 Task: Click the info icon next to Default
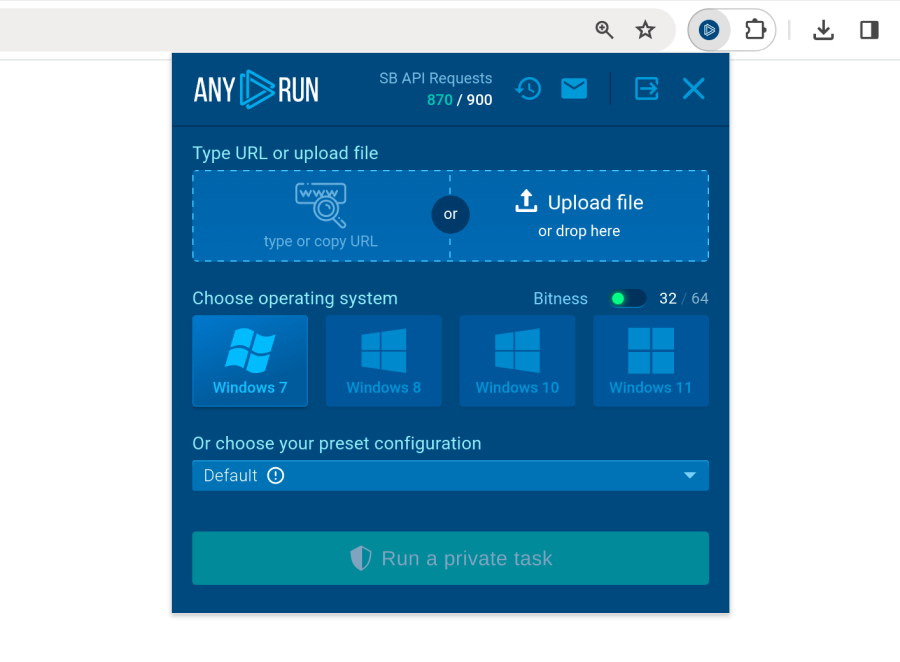pos(276,475)
